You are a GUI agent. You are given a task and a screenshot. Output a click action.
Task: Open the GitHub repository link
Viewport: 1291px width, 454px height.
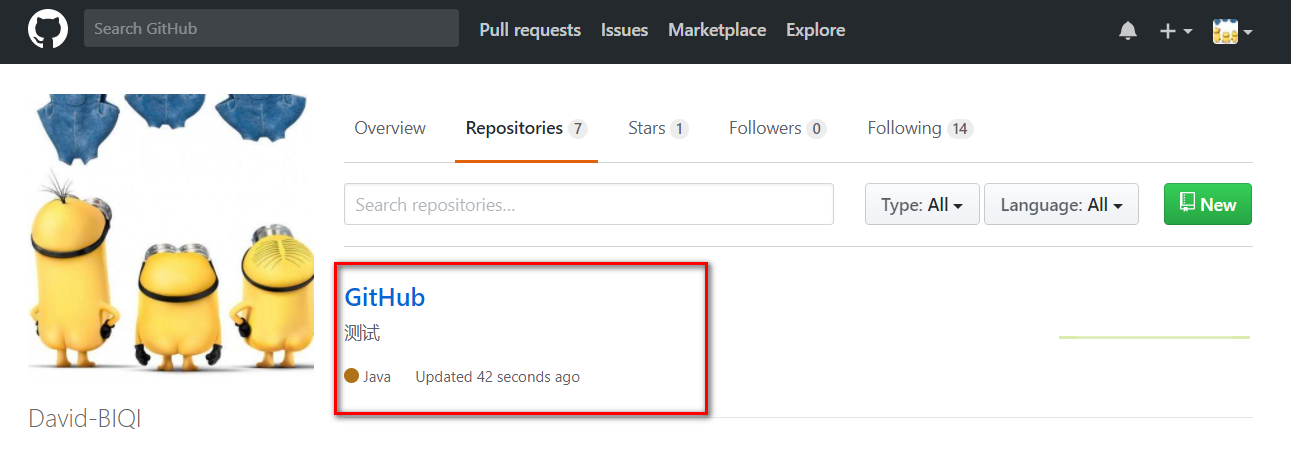click(385, 297)
